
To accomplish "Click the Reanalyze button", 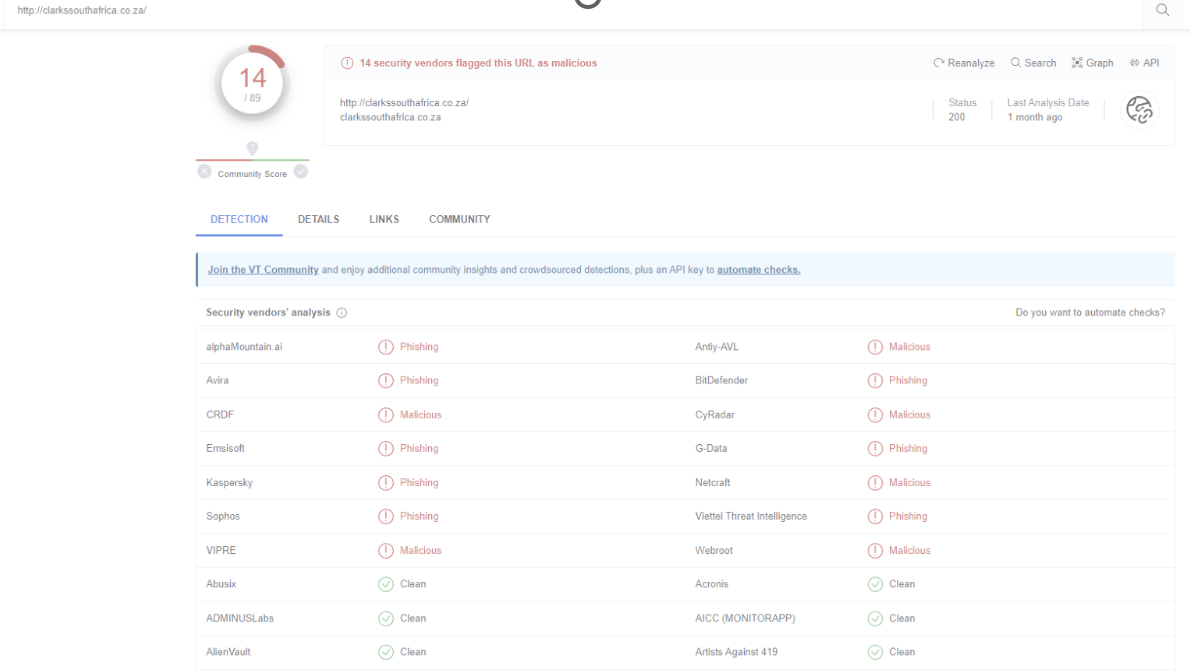I will point(964,63).
